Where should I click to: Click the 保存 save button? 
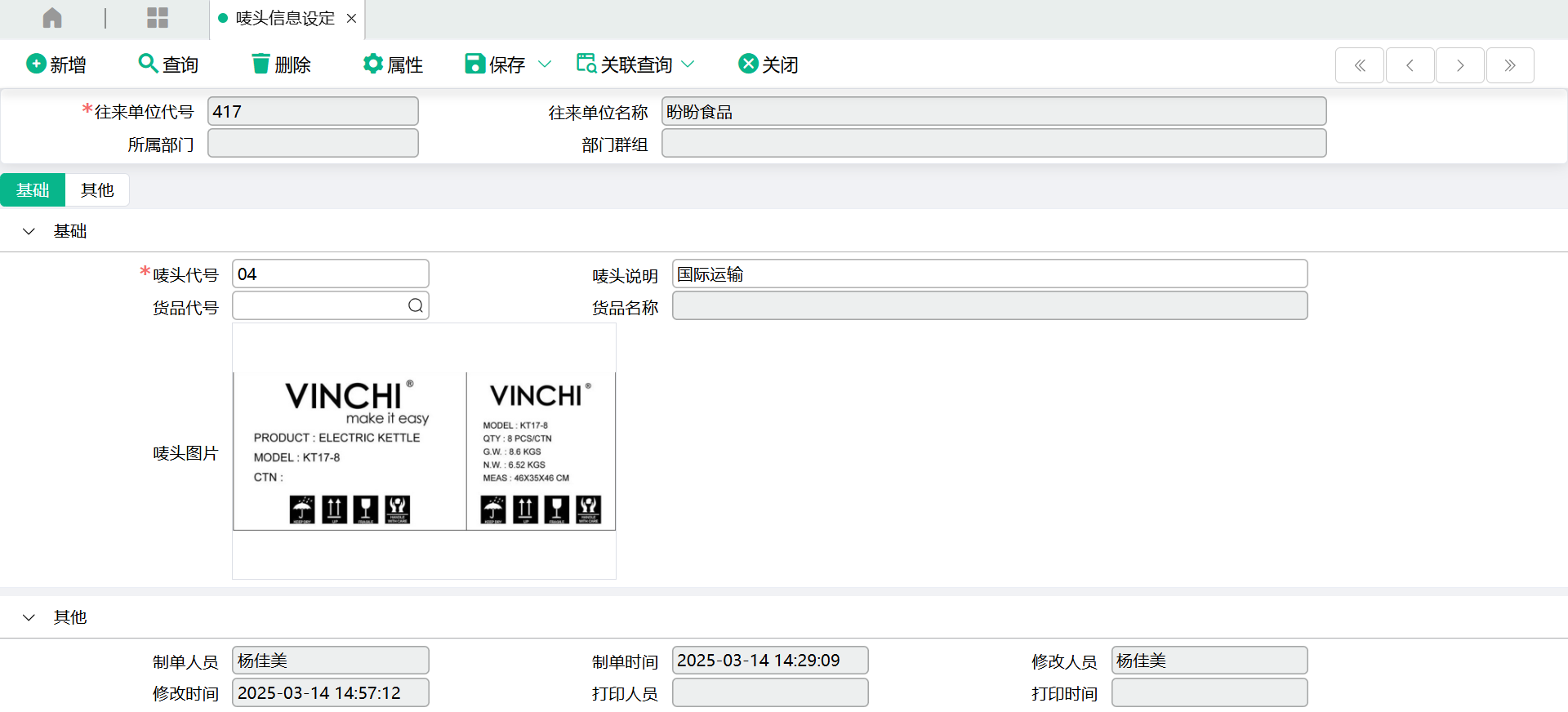495,65
